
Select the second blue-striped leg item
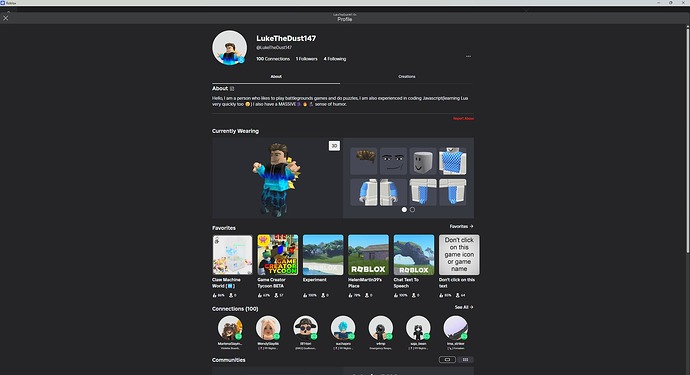(452, 192)
